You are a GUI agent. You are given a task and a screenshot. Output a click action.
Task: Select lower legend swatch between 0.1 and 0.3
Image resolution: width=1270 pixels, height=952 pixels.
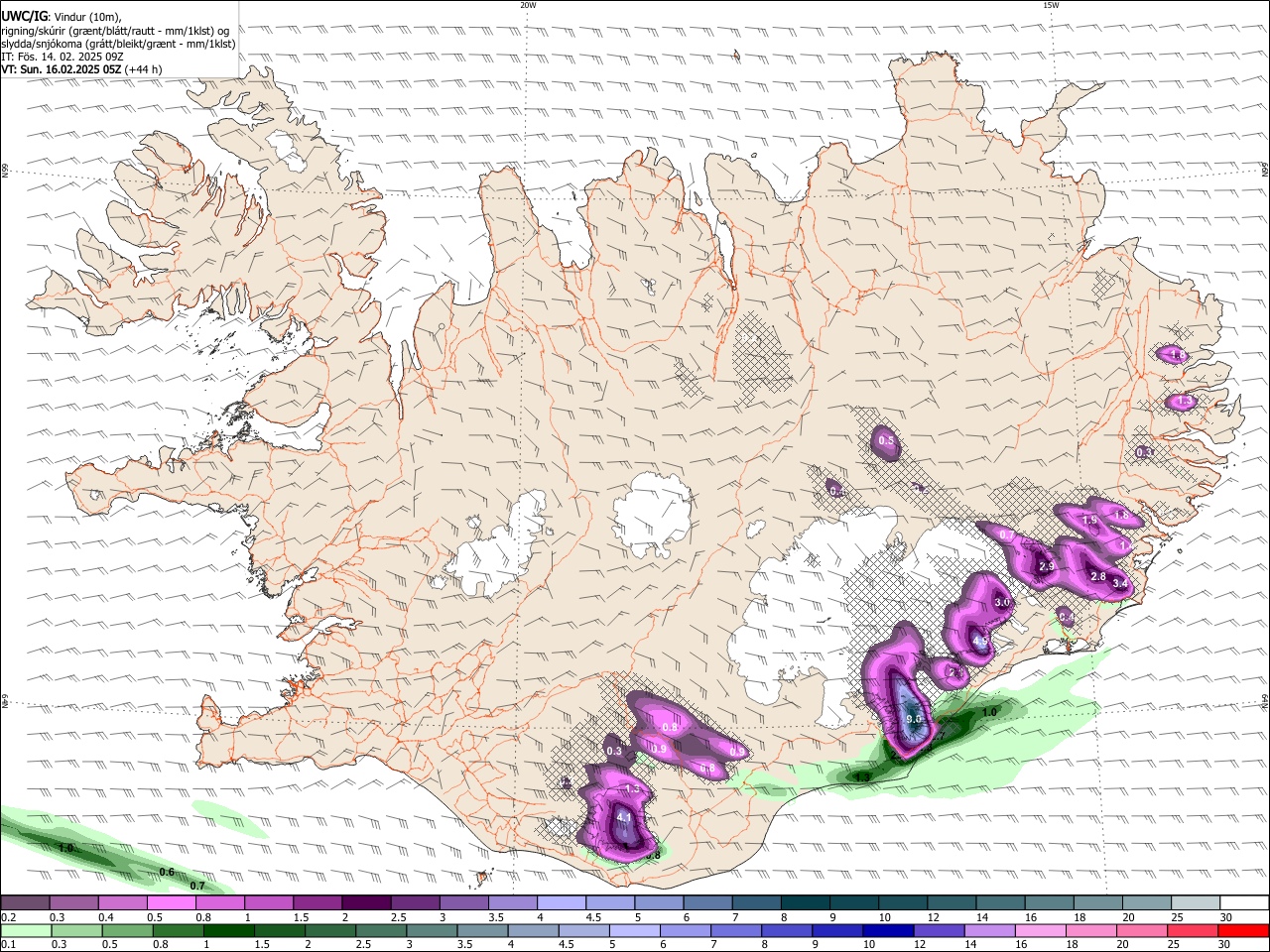tap(25, 931)
